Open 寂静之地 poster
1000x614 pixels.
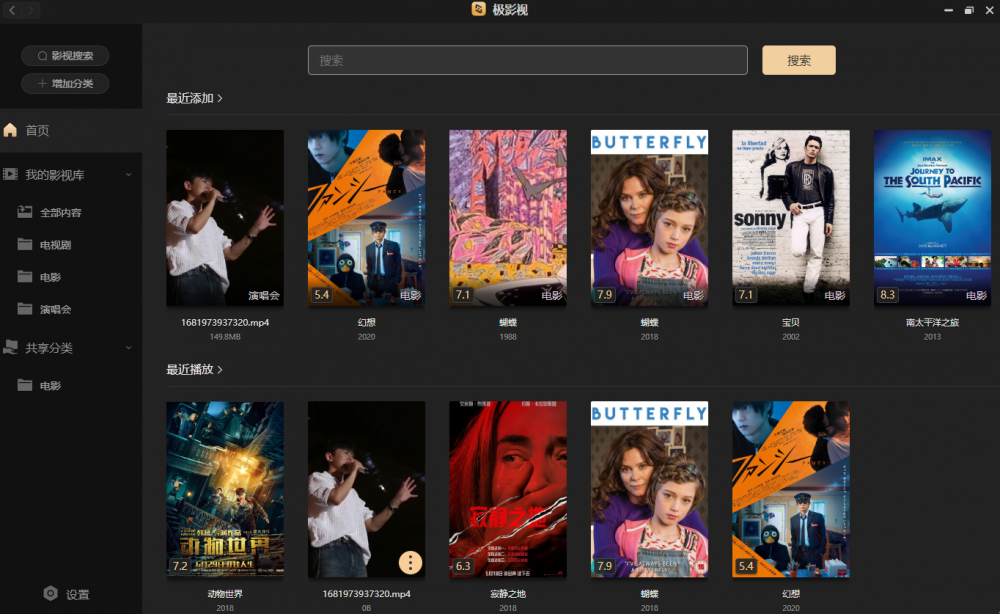pyautogui.click(x=508, y=489)
